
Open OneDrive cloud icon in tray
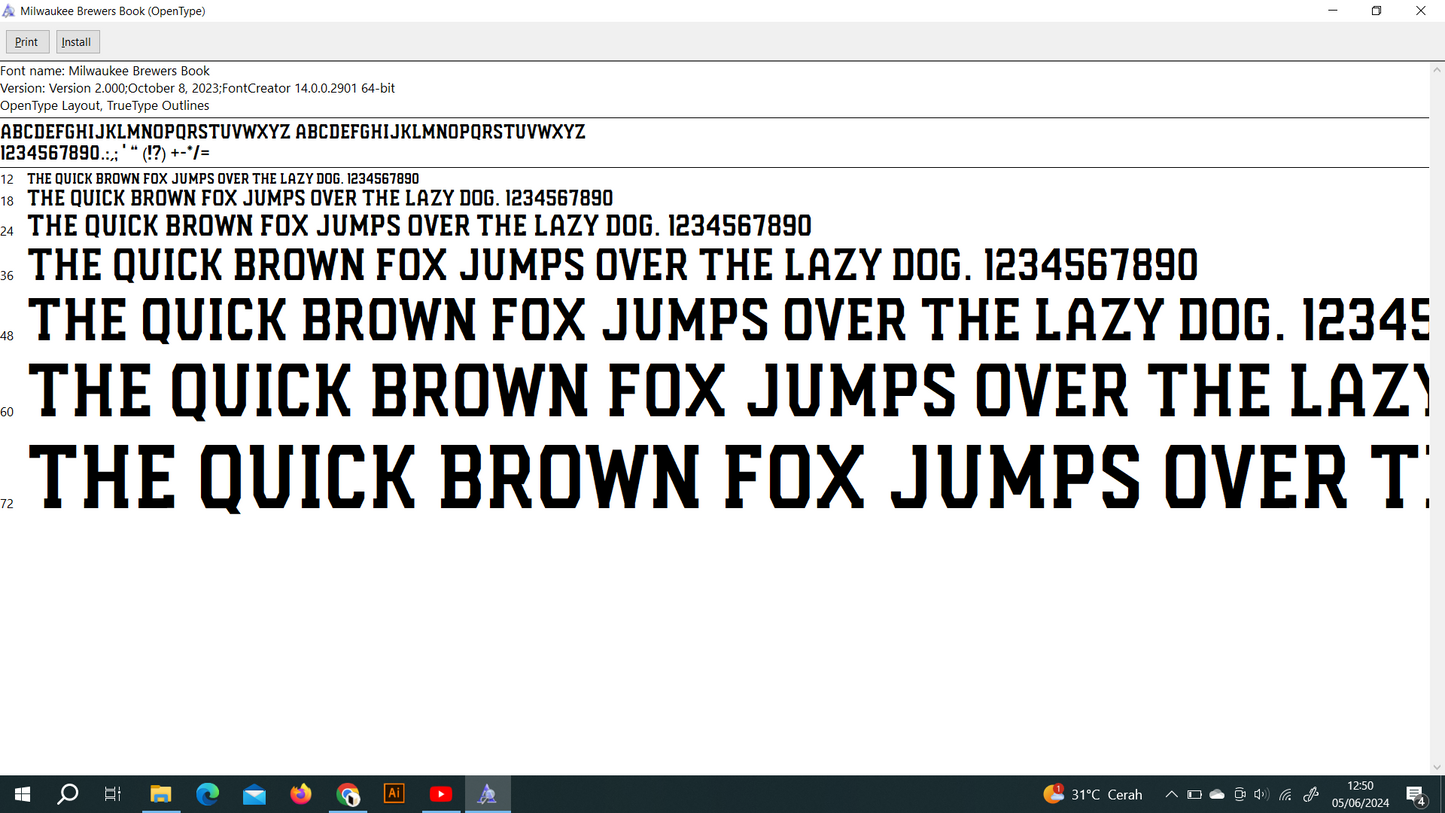[x=1217, y=795]
